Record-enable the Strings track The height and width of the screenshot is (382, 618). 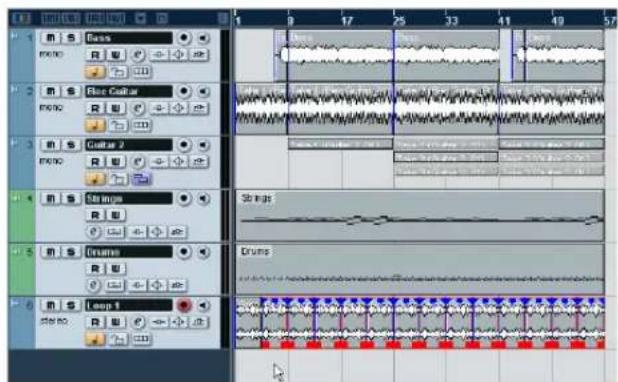coord(184,199)
